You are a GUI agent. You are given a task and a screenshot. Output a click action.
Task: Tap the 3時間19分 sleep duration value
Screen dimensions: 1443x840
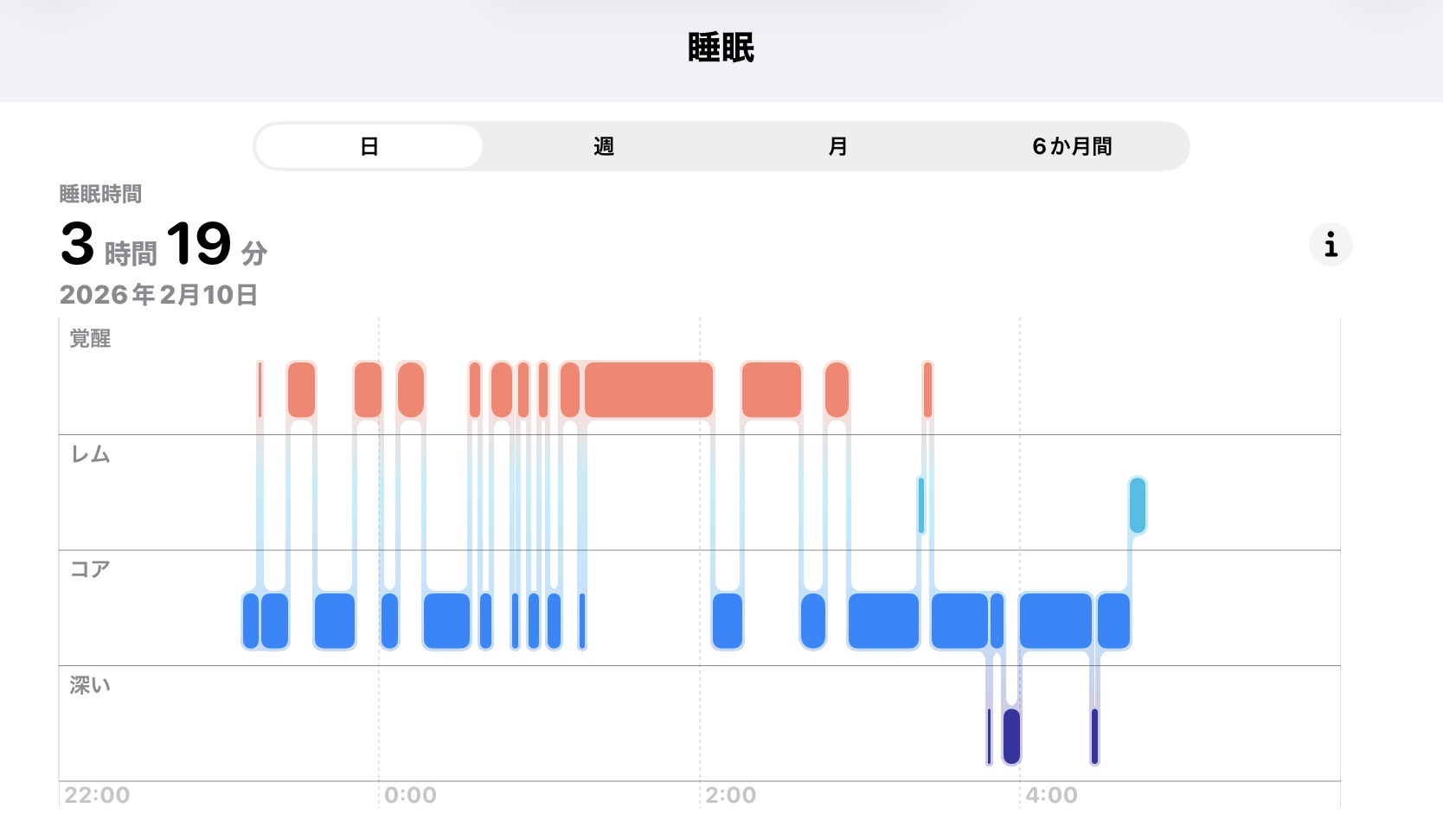coord(164,245)
